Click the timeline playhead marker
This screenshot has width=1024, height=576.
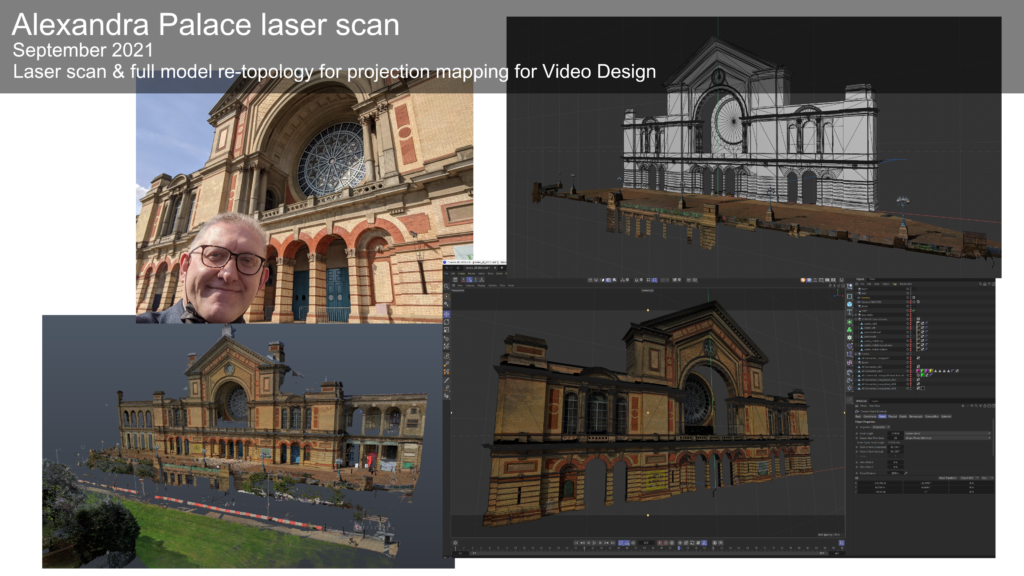(x=679, y=548)
